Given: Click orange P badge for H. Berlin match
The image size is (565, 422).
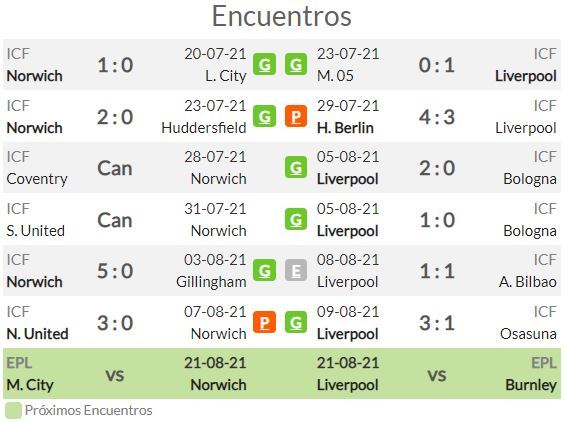Looking at the screenshot, I should tap(296, 116).
